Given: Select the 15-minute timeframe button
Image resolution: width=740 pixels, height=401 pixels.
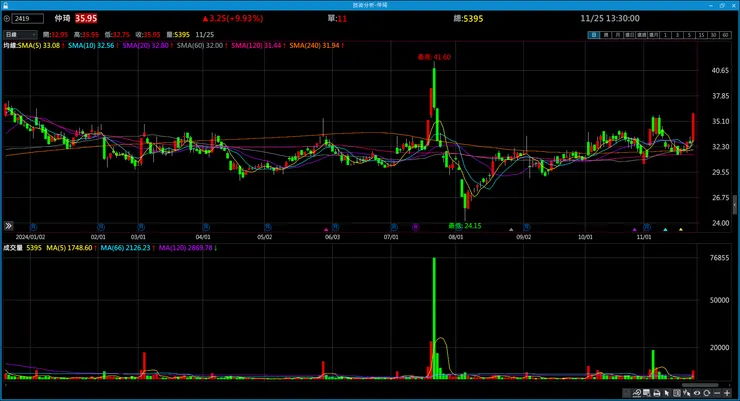Looking at the screenshot, I should click(701, 35).
